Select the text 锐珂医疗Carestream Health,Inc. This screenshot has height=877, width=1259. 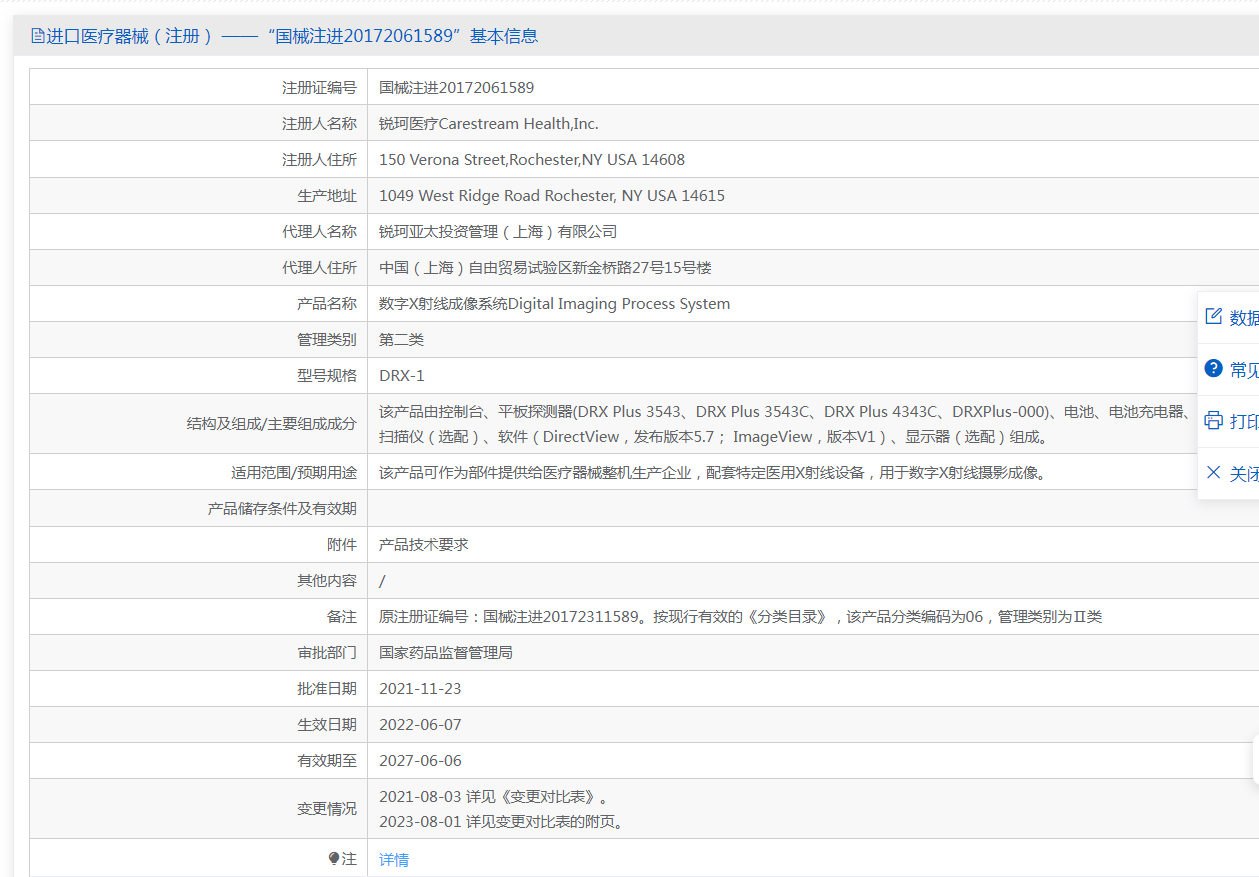(489, 124)
